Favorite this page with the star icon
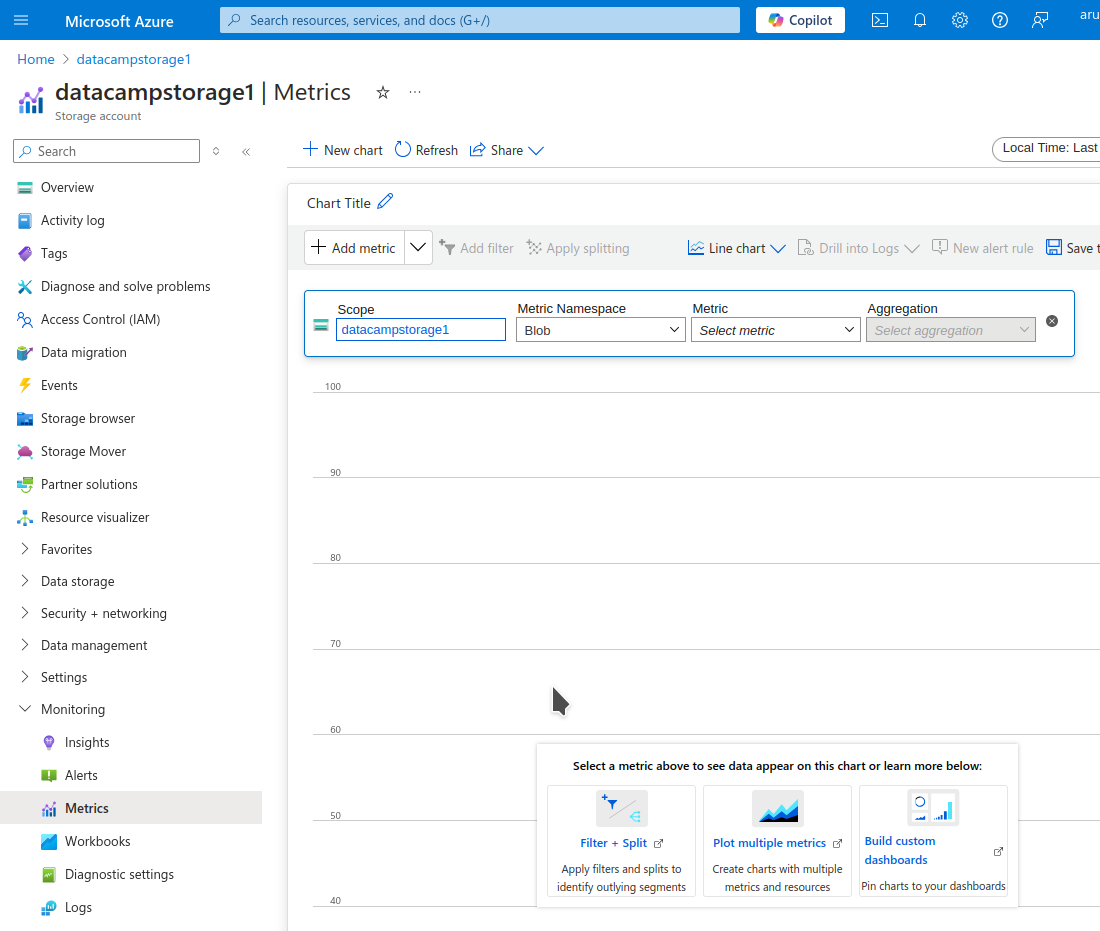This screenshot has width=1100, height=931. [x=382, y=93]
